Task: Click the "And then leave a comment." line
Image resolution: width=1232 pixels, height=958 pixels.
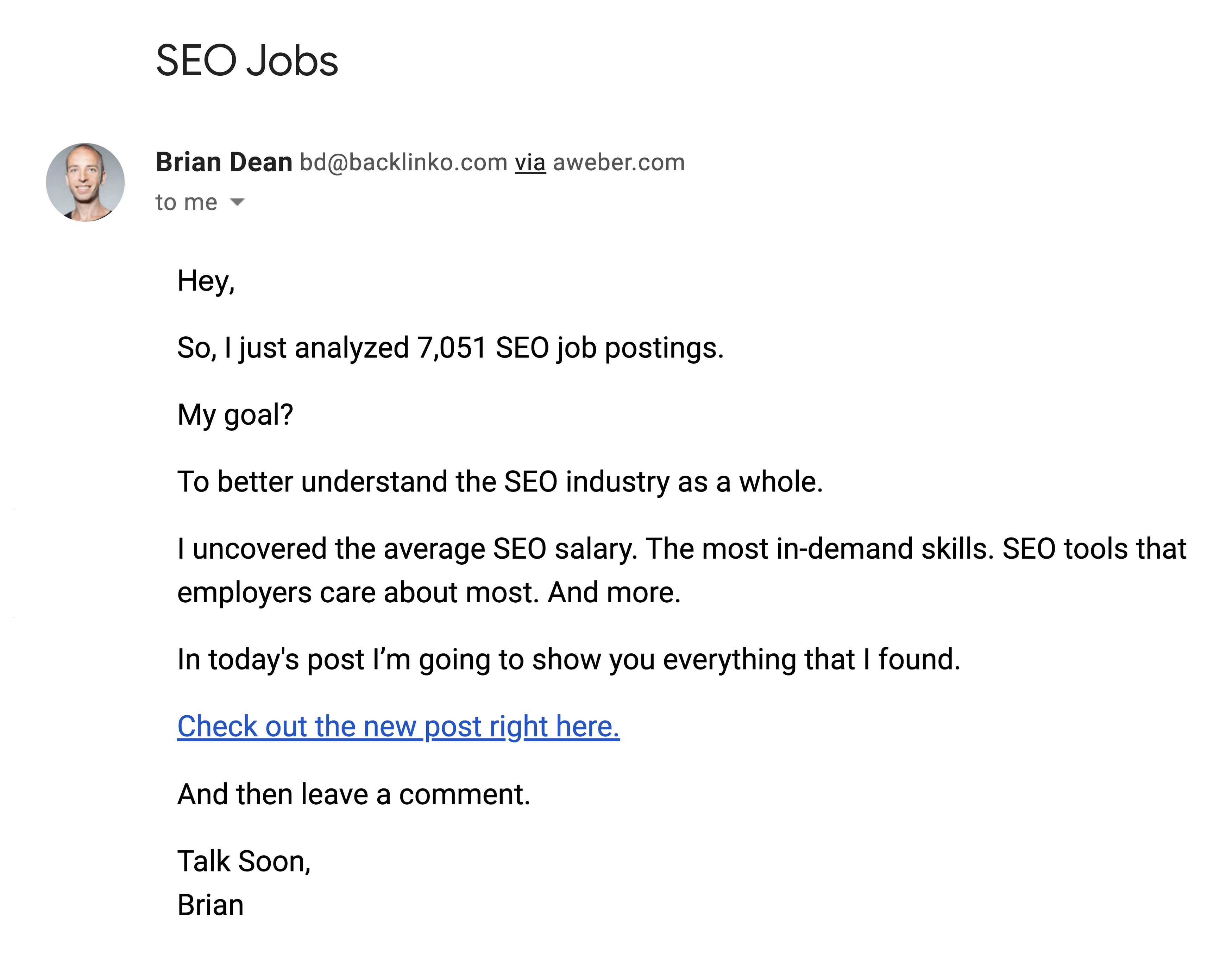Action: click(354, 794)
